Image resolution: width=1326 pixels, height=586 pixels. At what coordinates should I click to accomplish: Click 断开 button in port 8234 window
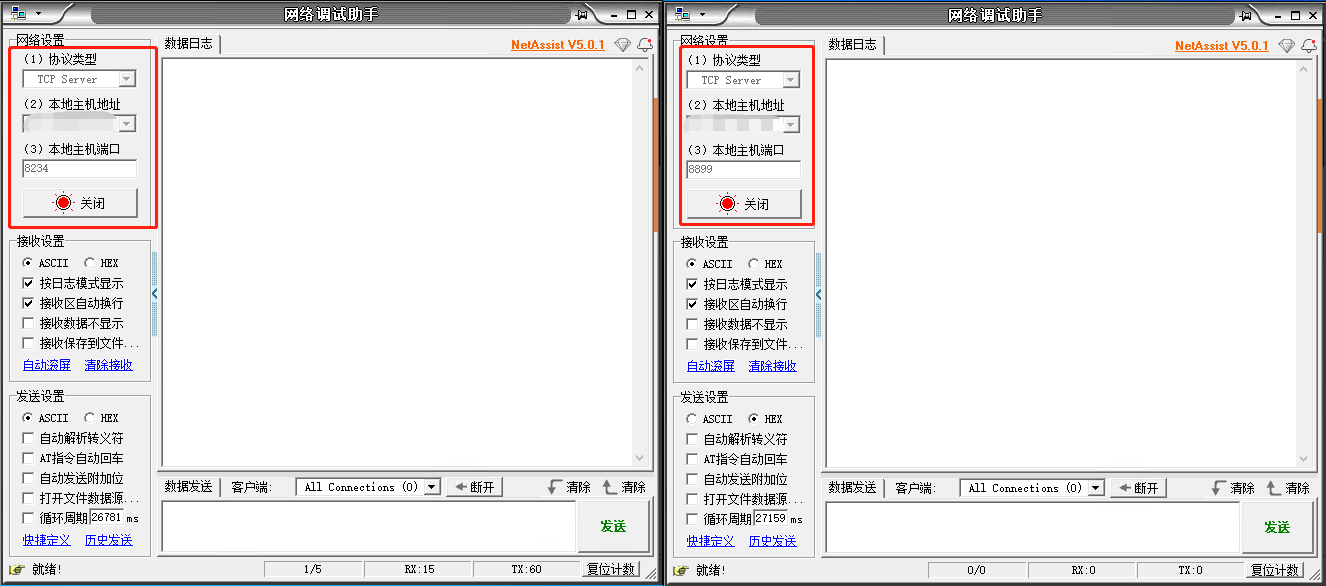click(x=474, y=487)
